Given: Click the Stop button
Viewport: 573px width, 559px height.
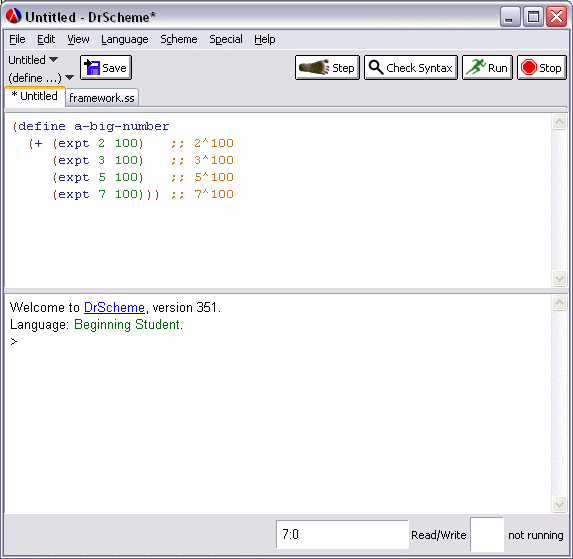Looking at the screenshot, I should click(x=542, y=68).
